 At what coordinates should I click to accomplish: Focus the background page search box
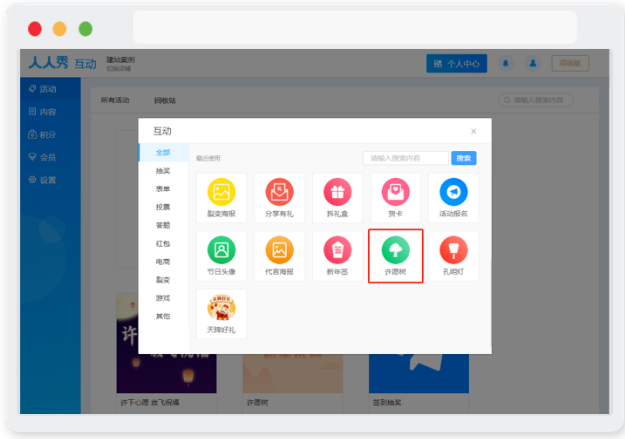536,100
